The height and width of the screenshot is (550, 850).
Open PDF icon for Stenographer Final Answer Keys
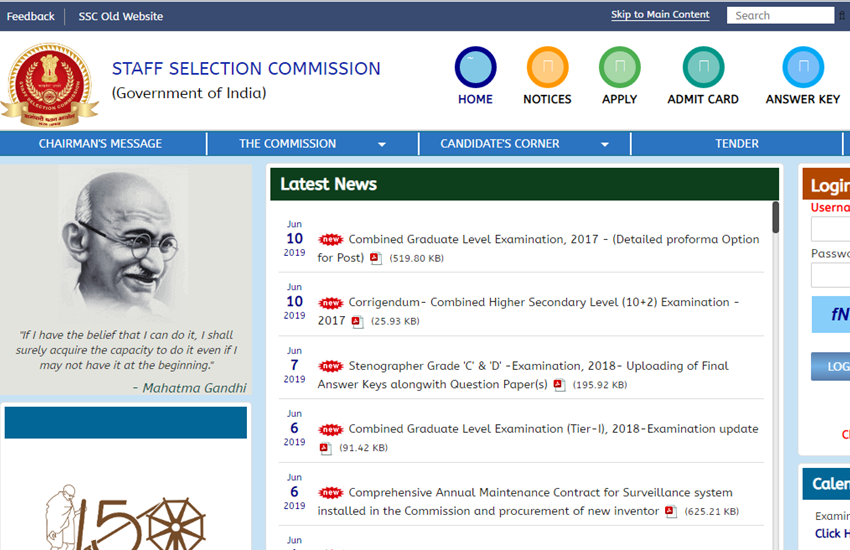coord(559,385)
